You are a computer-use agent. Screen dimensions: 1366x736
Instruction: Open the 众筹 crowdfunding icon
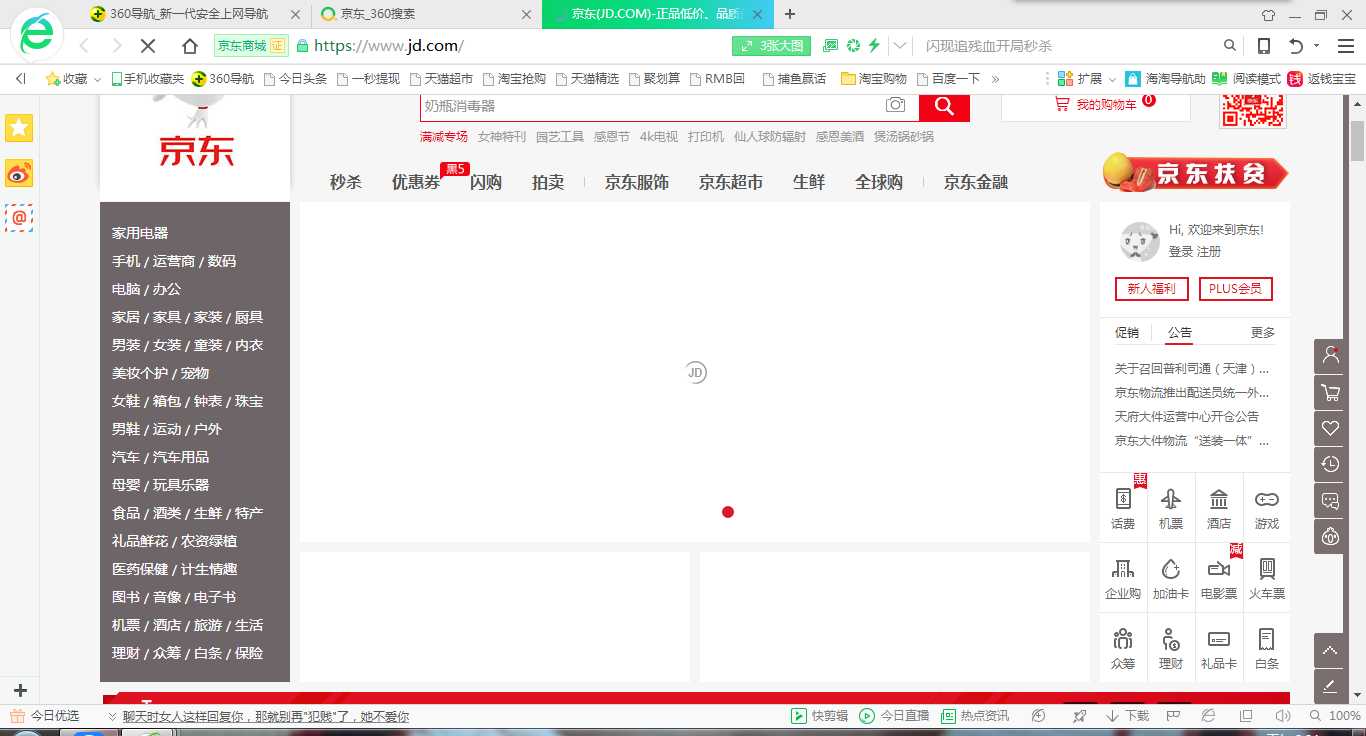pos(1123,648)
